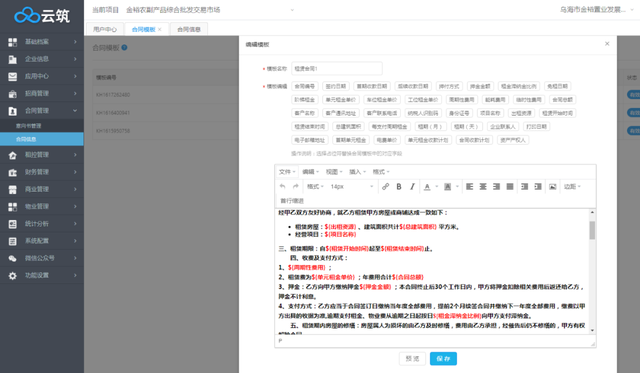Viewport: 640px width, 373px height.
Task: Click the 物业管理 grid icon
Action: tap(13, 206)
